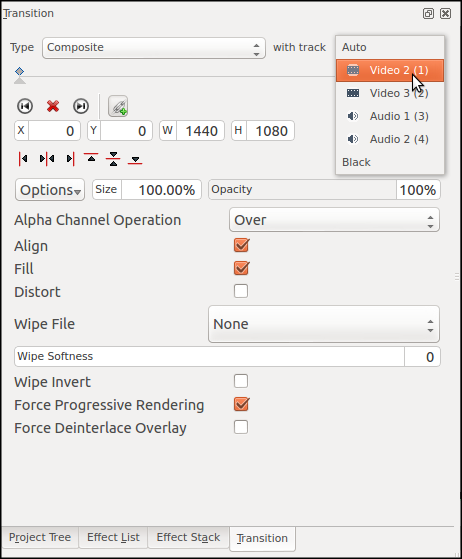Enable the Distort checkbox
The width and height of the screenshot is (462, 559).
pyautogui.click(x=241, y=291)
